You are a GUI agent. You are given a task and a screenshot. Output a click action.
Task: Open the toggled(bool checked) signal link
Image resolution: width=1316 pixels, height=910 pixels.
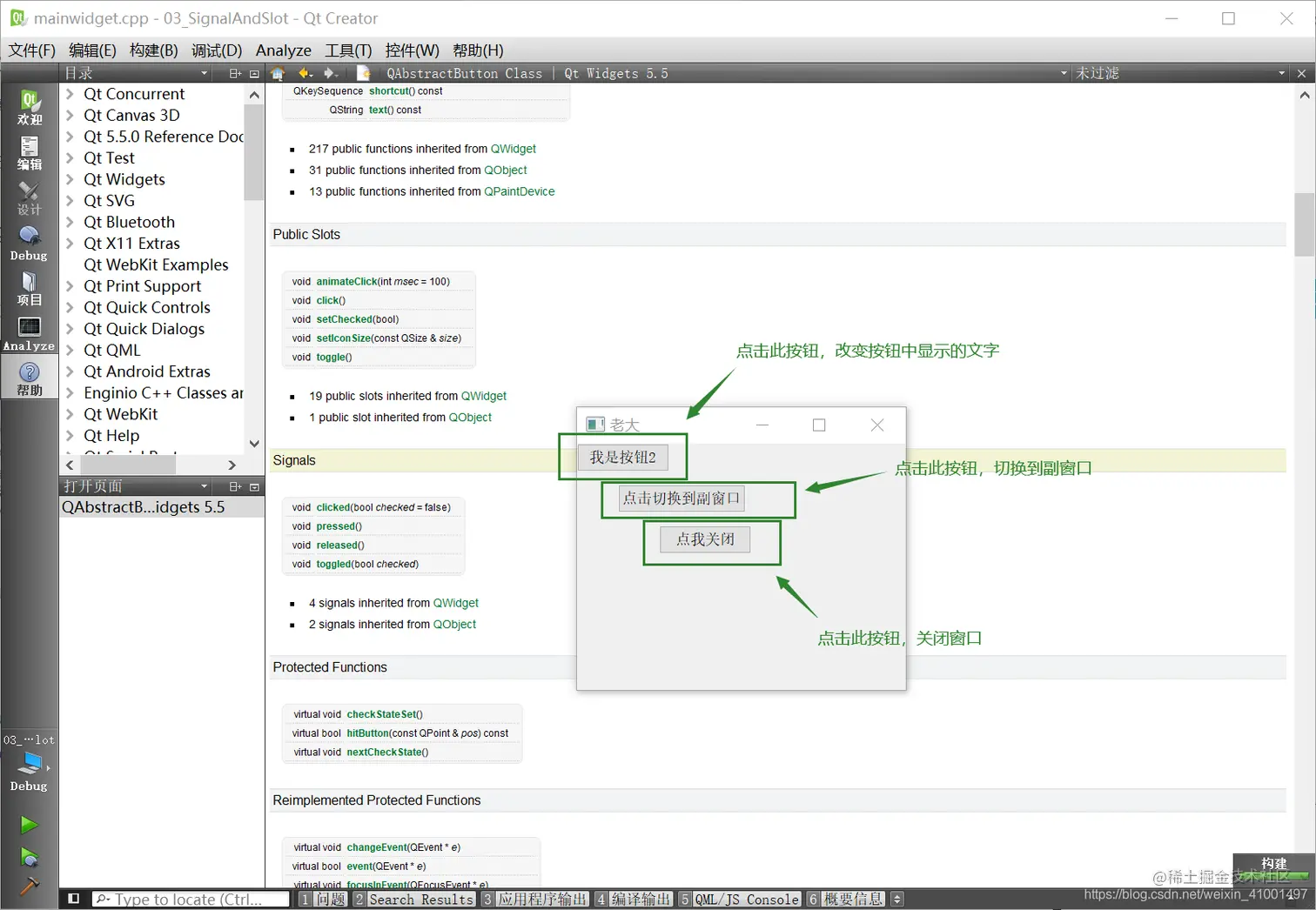tap(333, 565)
